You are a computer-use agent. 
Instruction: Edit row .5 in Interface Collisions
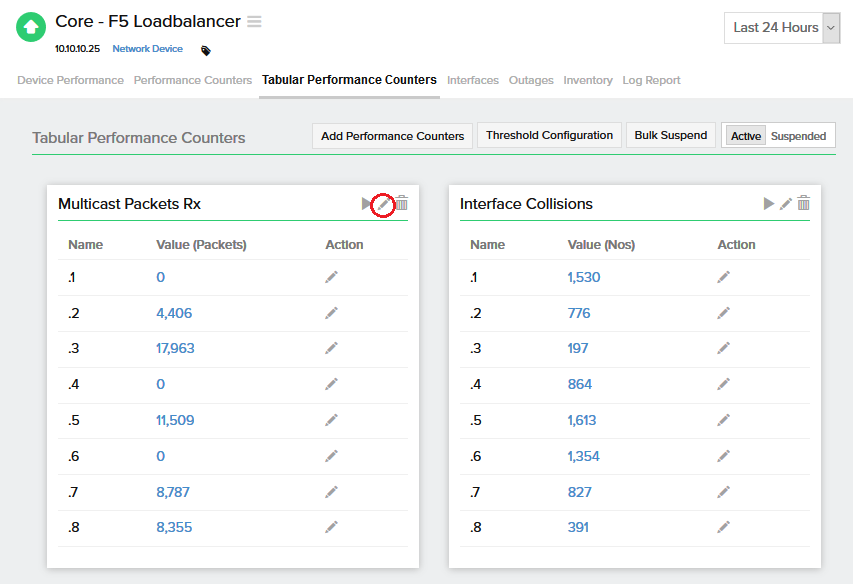point(723,420)
